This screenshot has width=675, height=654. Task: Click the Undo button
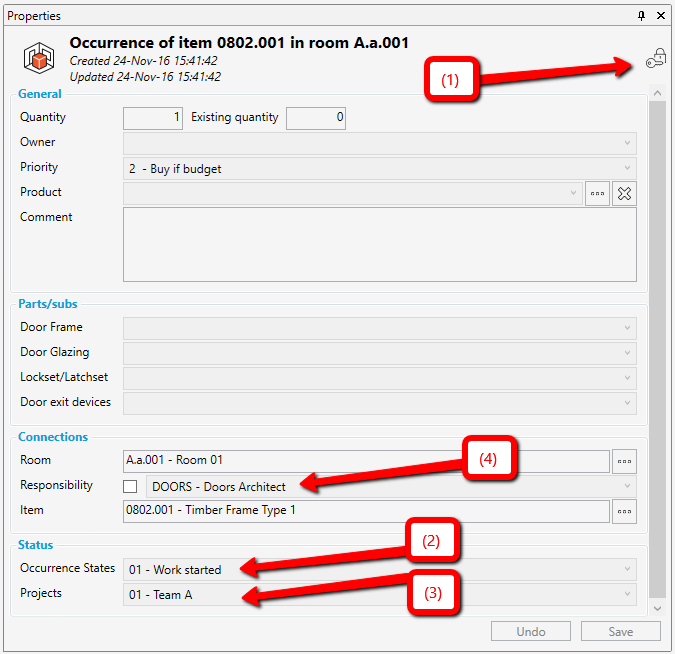tap(531, 631)
